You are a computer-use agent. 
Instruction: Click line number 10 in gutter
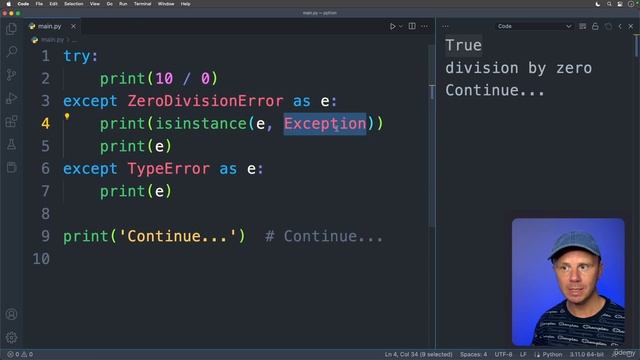[41, 259]
